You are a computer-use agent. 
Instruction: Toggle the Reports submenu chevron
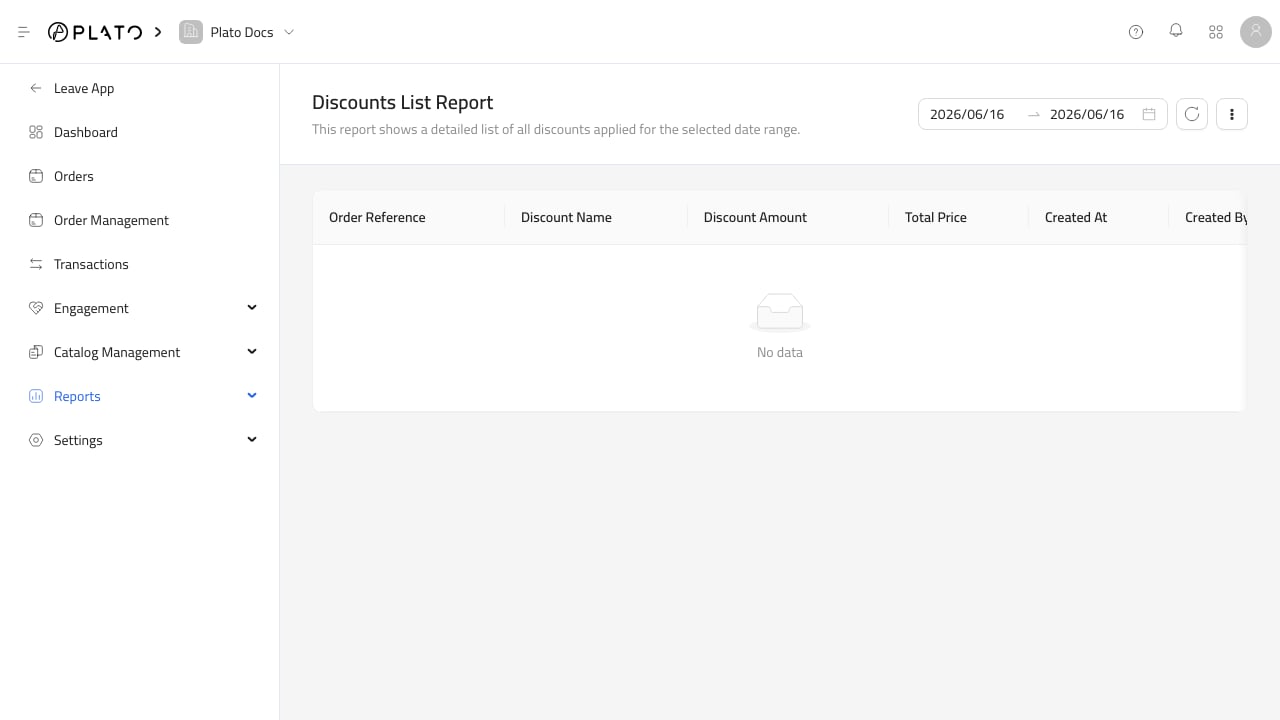[x=252, y=395]
